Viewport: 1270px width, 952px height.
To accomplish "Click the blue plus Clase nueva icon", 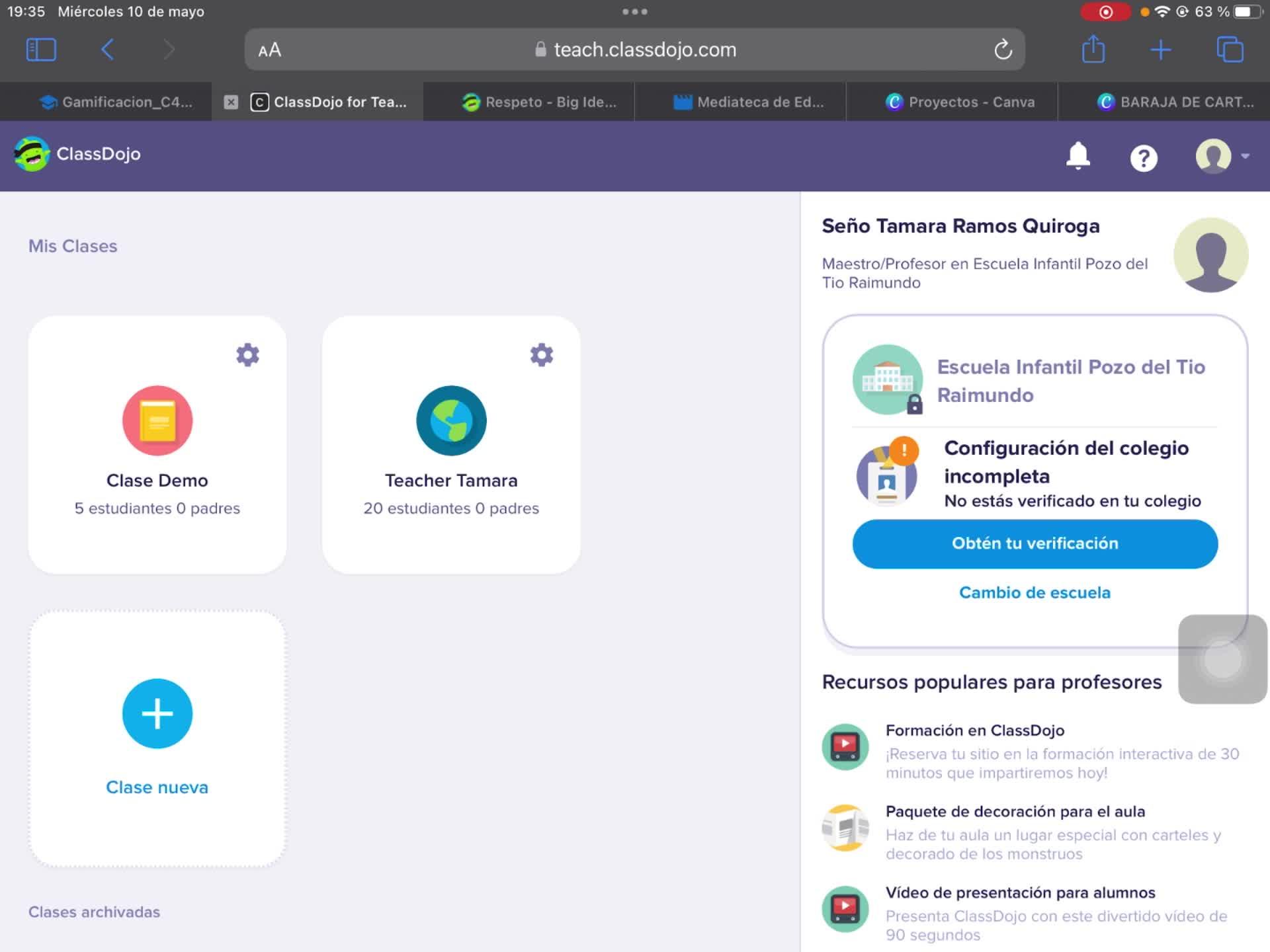I will (x=157, y=713).
